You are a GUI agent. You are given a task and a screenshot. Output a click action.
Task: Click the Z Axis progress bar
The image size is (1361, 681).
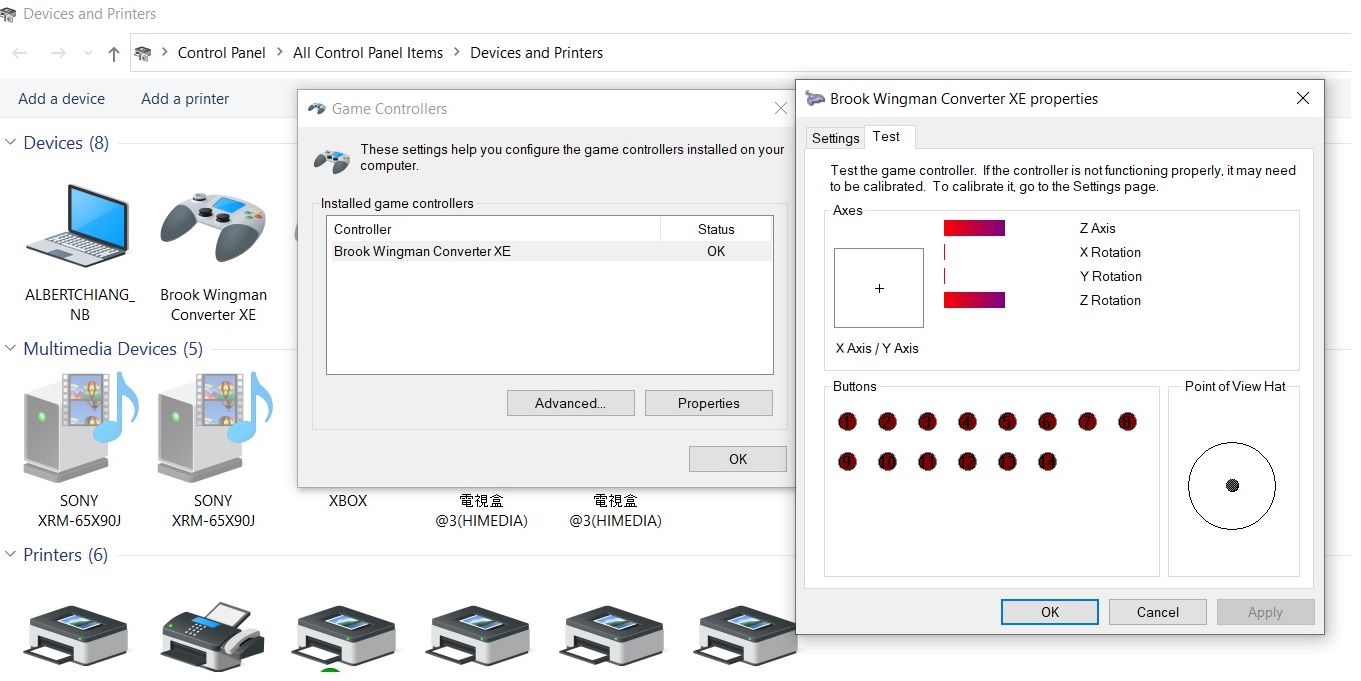[x=975, y=228]
